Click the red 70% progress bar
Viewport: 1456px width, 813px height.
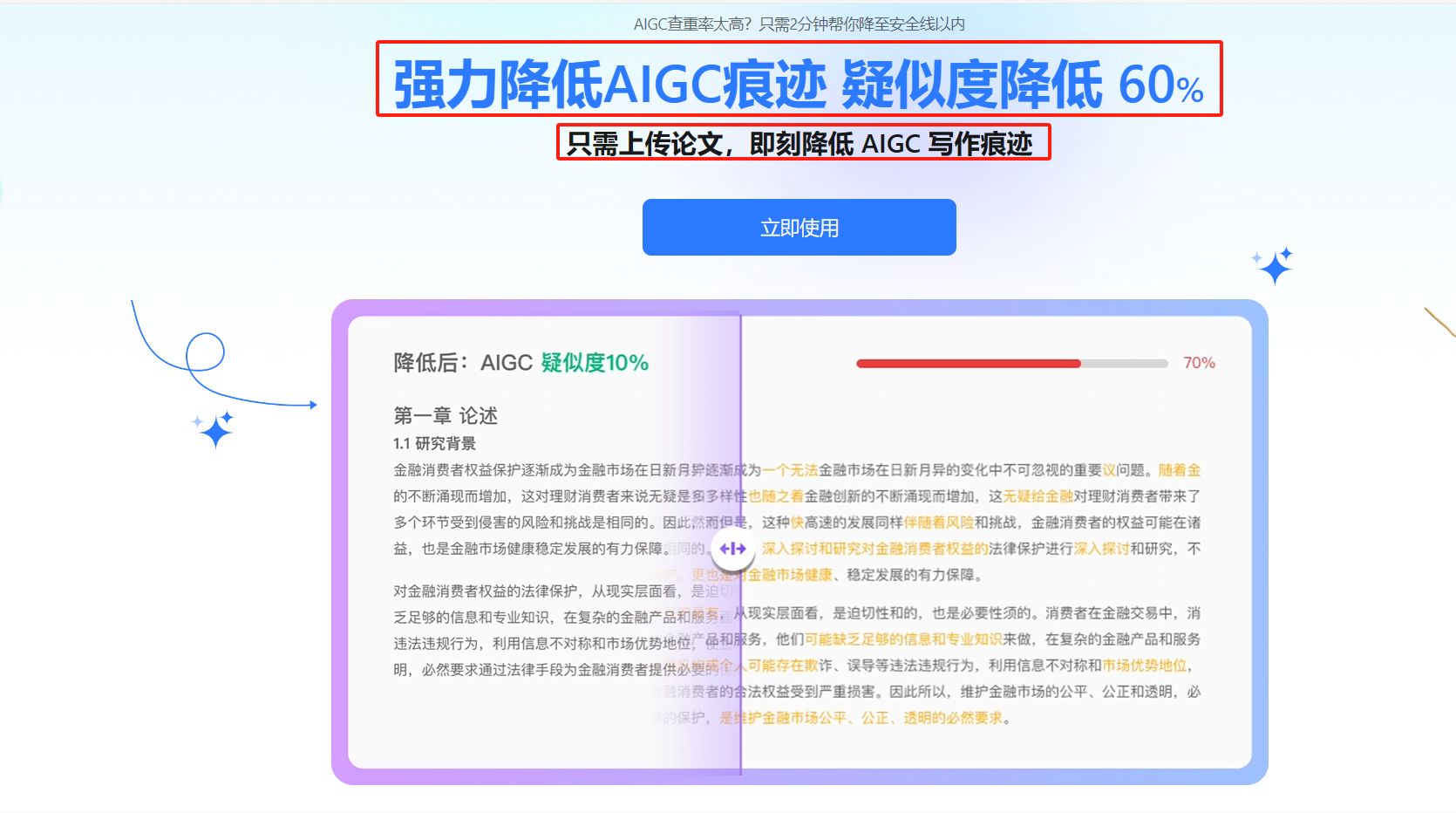1011,363
